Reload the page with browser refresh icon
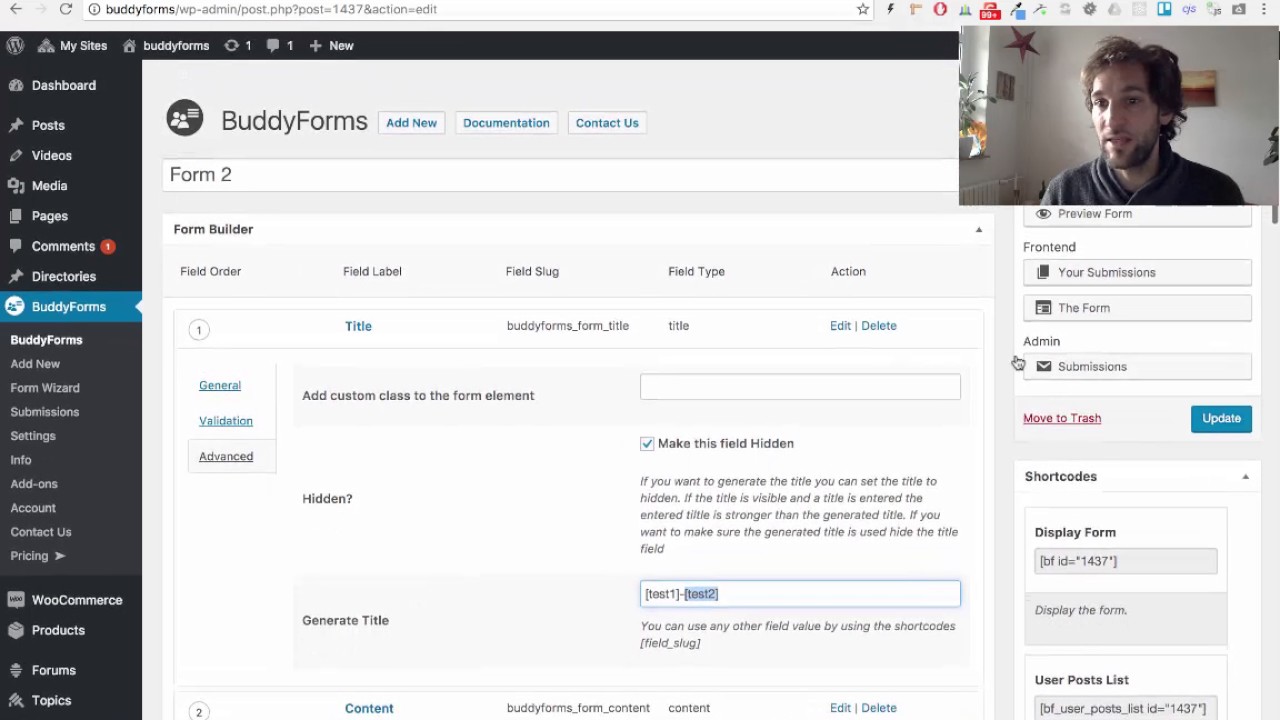This screenshot has height=720, width=1280. click(65, 10)
